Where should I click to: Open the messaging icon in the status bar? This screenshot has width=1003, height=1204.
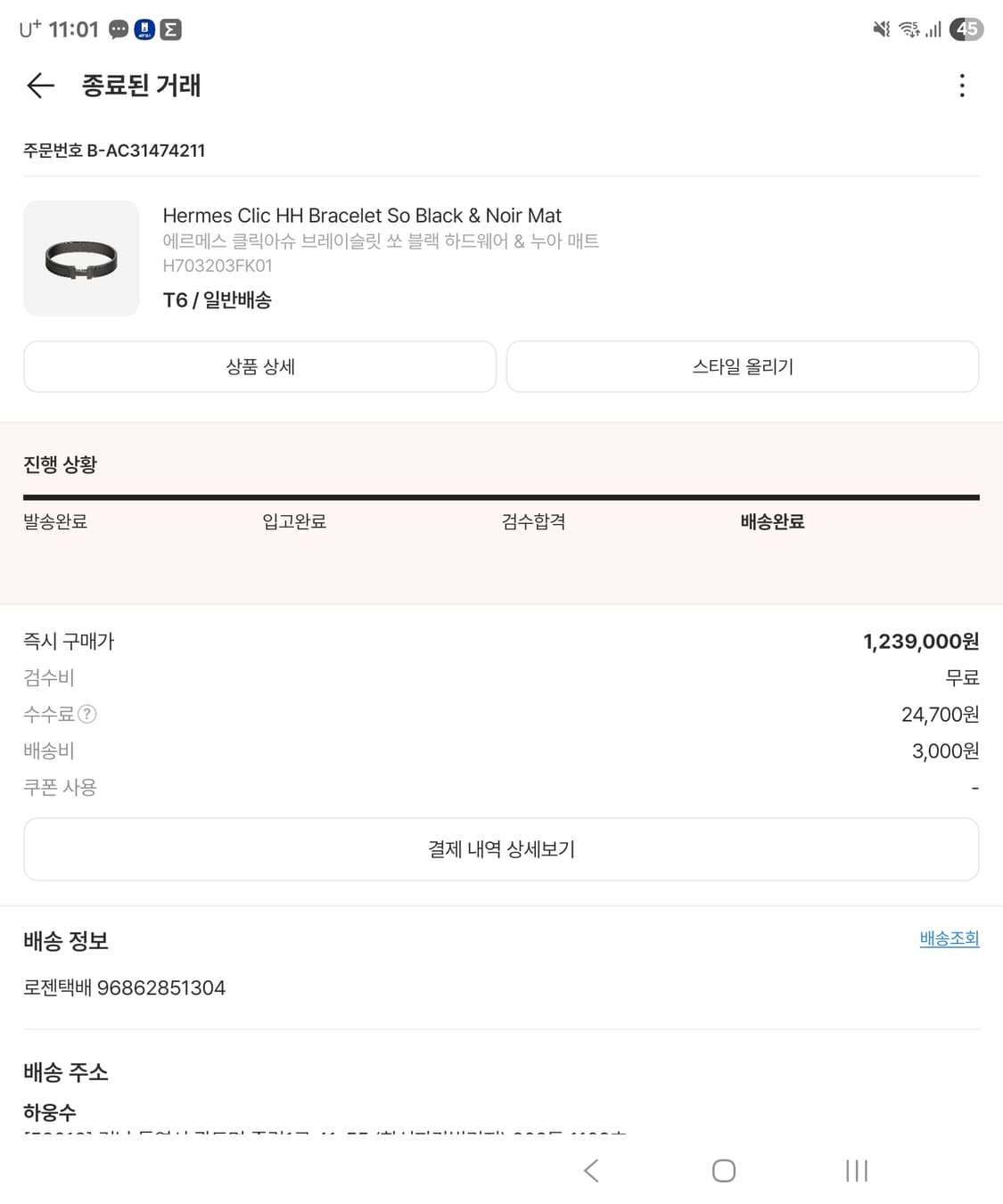(117, 29)
